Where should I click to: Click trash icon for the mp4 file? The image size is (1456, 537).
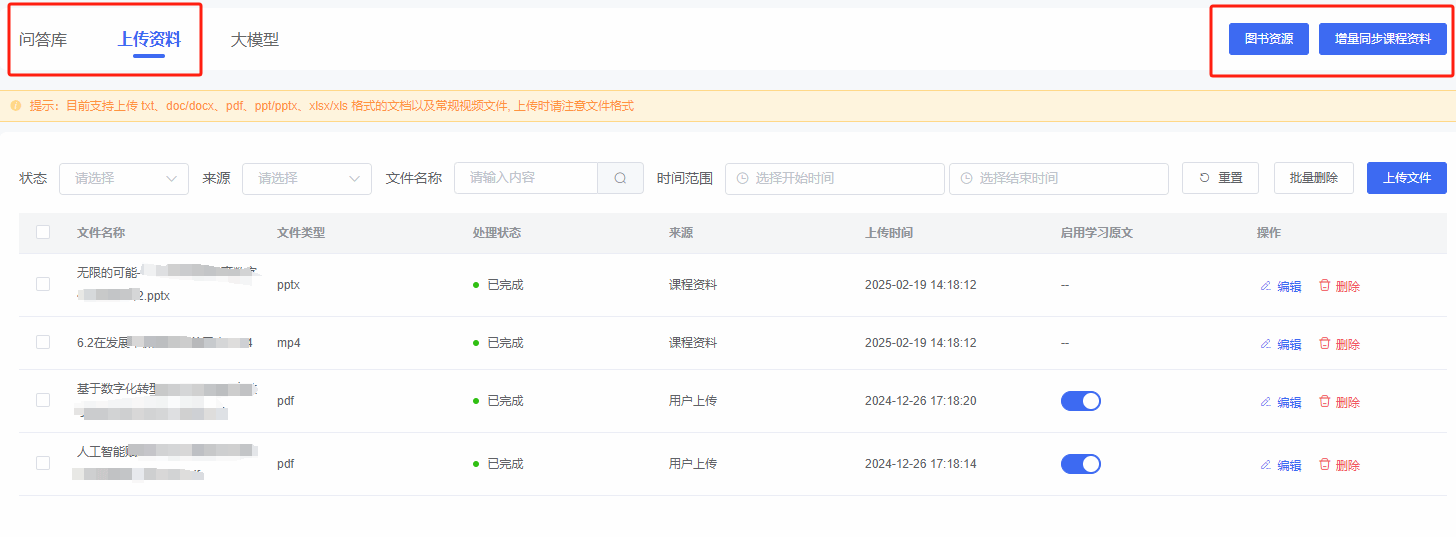pos(1325,343)
